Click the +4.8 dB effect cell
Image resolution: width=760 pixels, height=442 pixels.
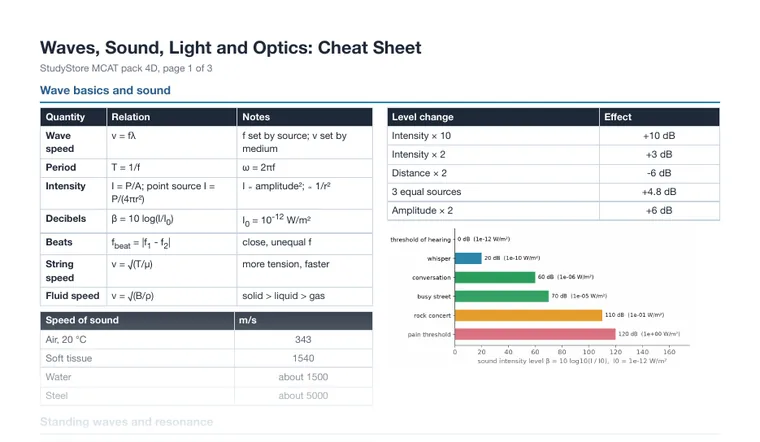[659, 192]
